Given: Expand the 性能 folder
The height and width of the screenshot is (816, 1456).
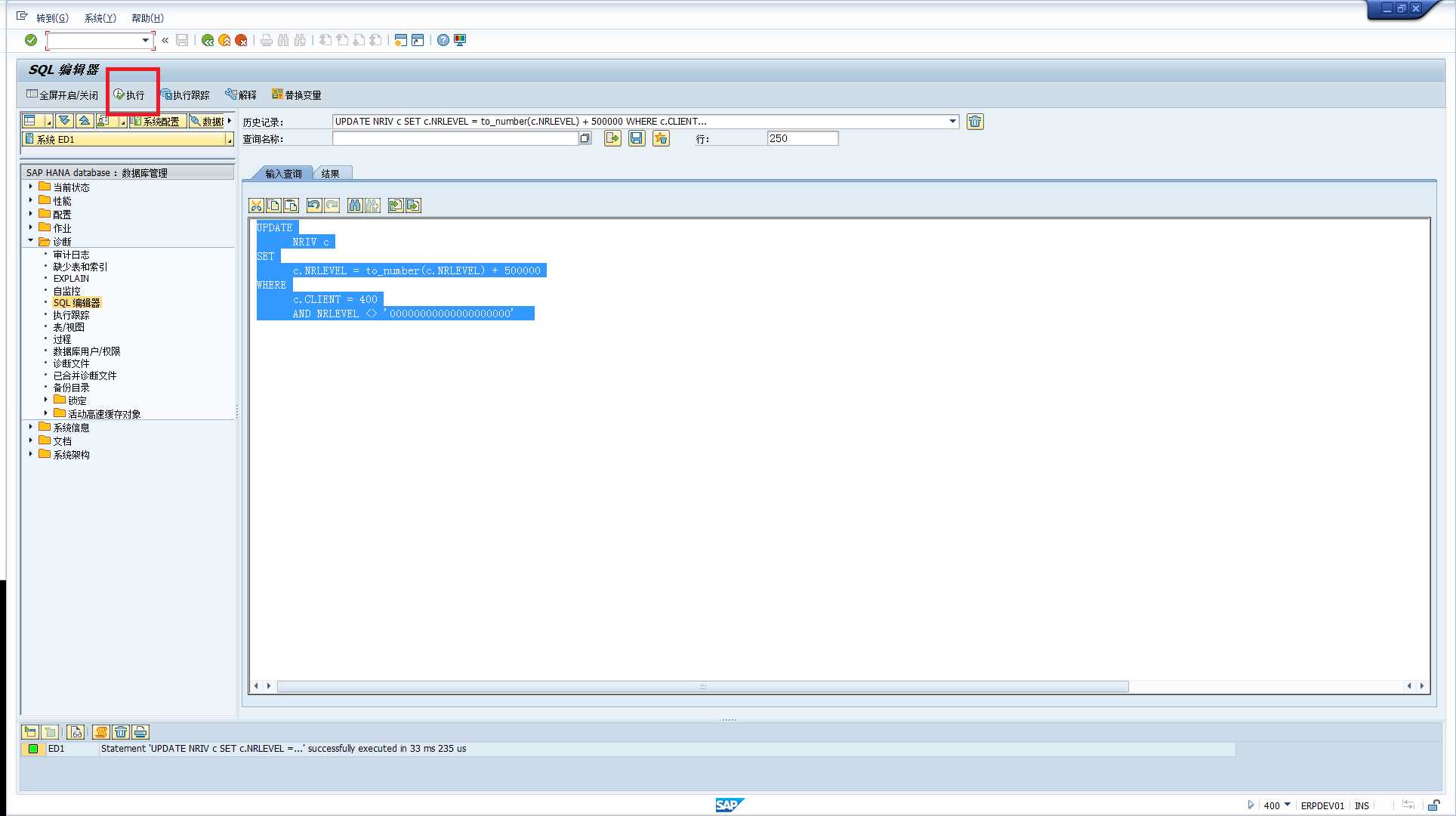Looking at the screenshot, I should pyautogui.click(x=31, y=200).
